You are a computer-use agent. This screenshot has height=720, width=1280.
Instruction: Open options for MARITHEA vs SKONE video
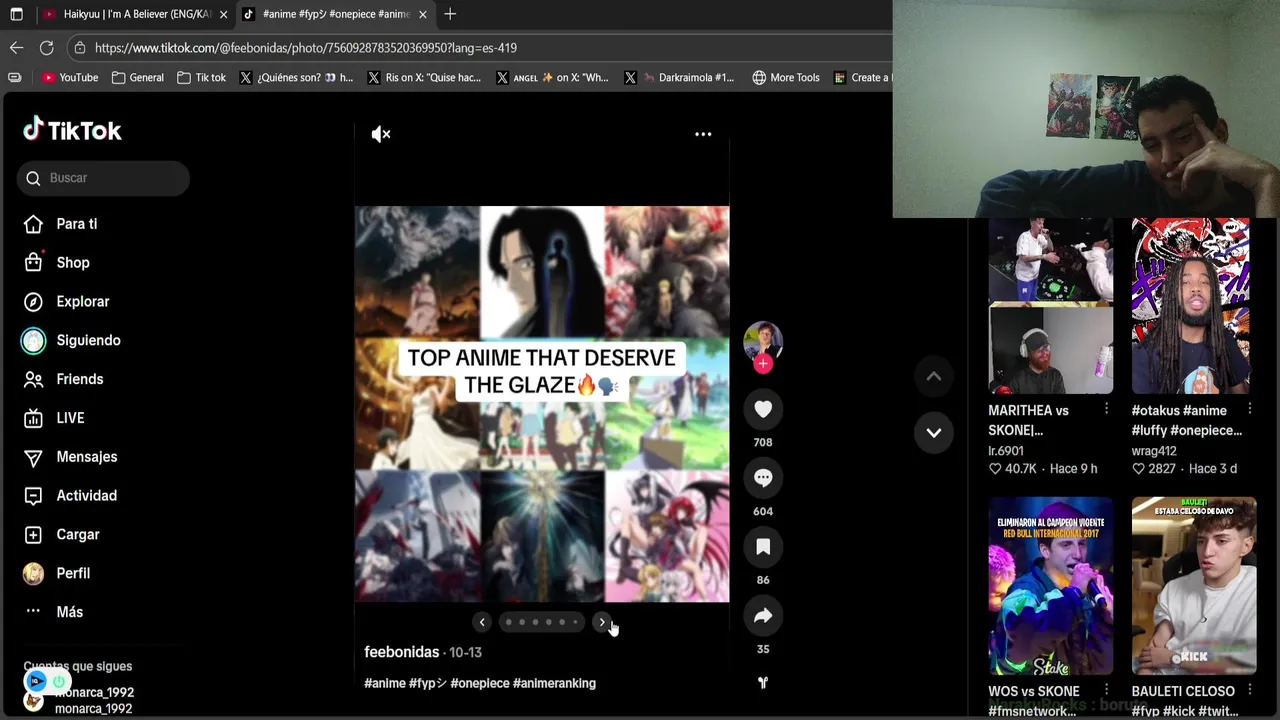[x=1106, y=409]
